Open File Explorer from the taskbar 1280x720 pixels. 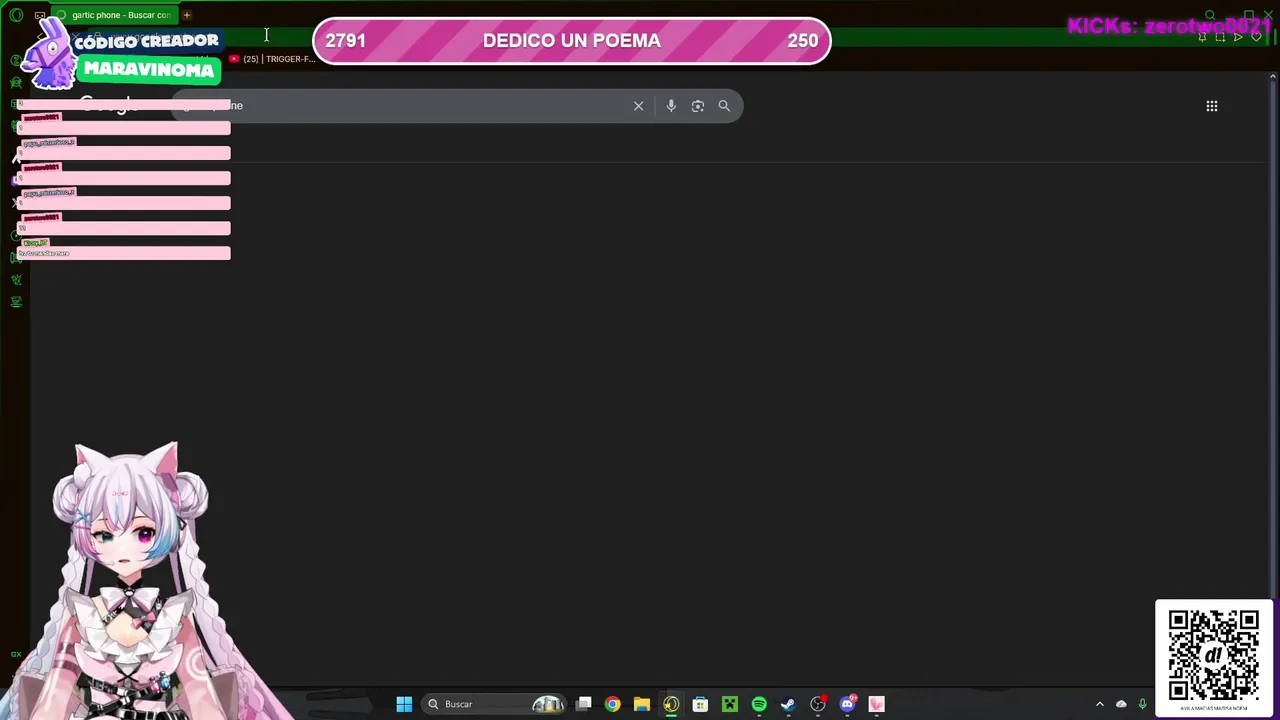pyautogui.click(x=642, y=704)
